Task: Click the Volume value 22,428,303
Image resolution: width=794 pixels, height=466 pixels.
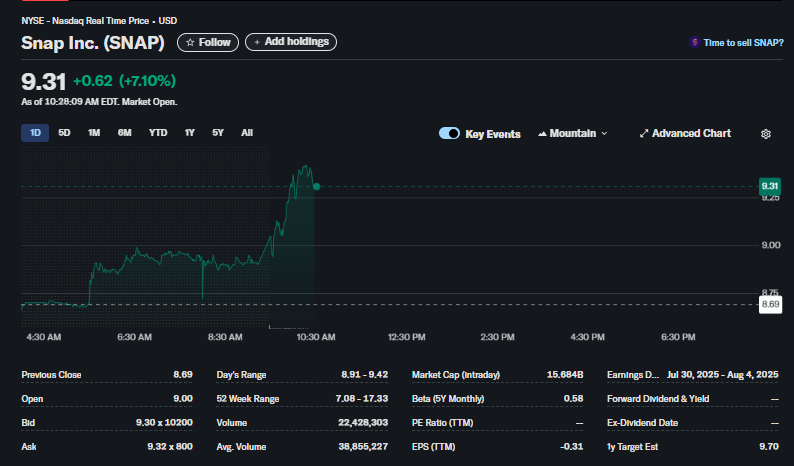Action: (363, 422)
